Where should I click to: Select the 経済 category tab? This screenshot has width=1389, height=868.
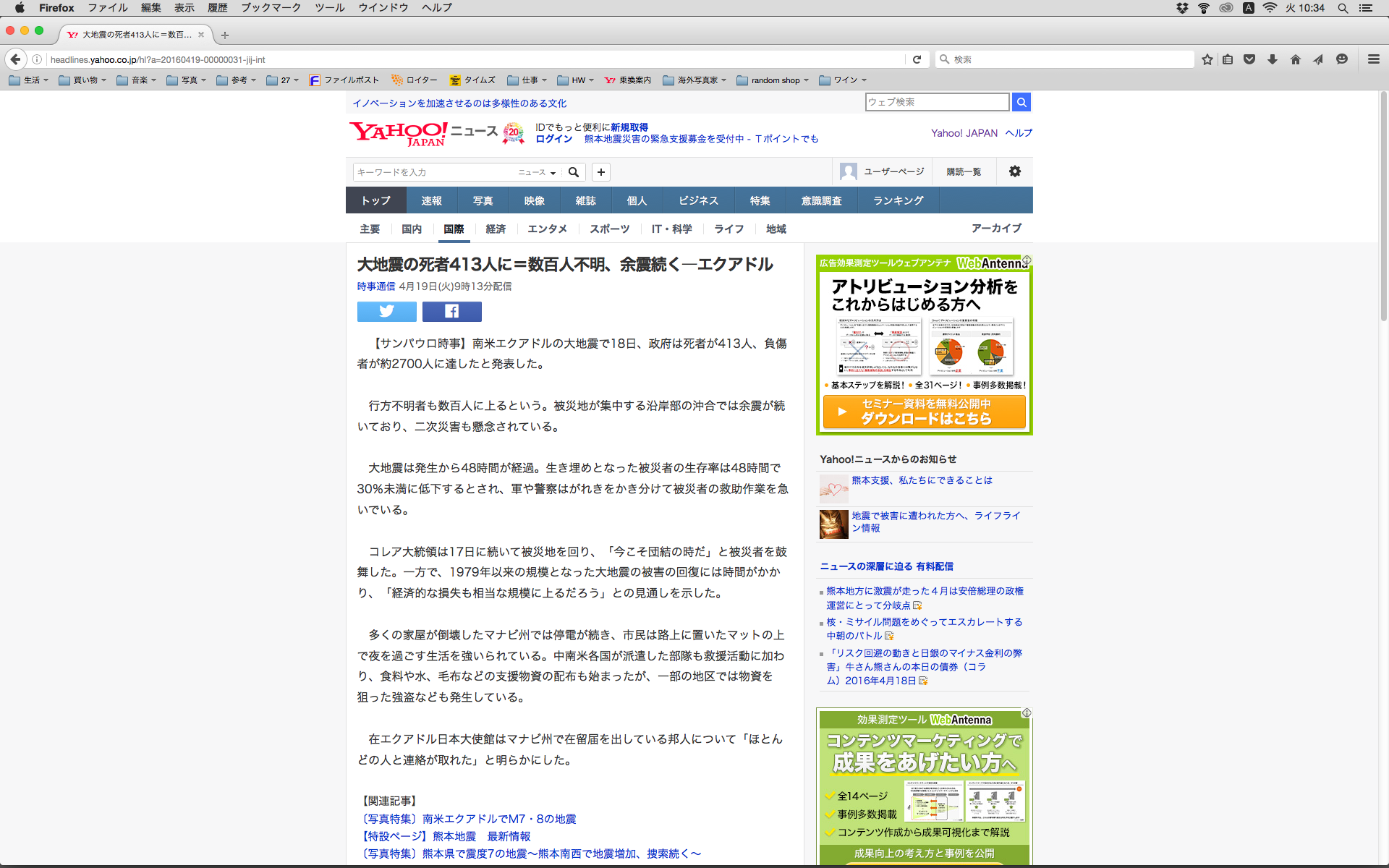[x=496, y=229]
